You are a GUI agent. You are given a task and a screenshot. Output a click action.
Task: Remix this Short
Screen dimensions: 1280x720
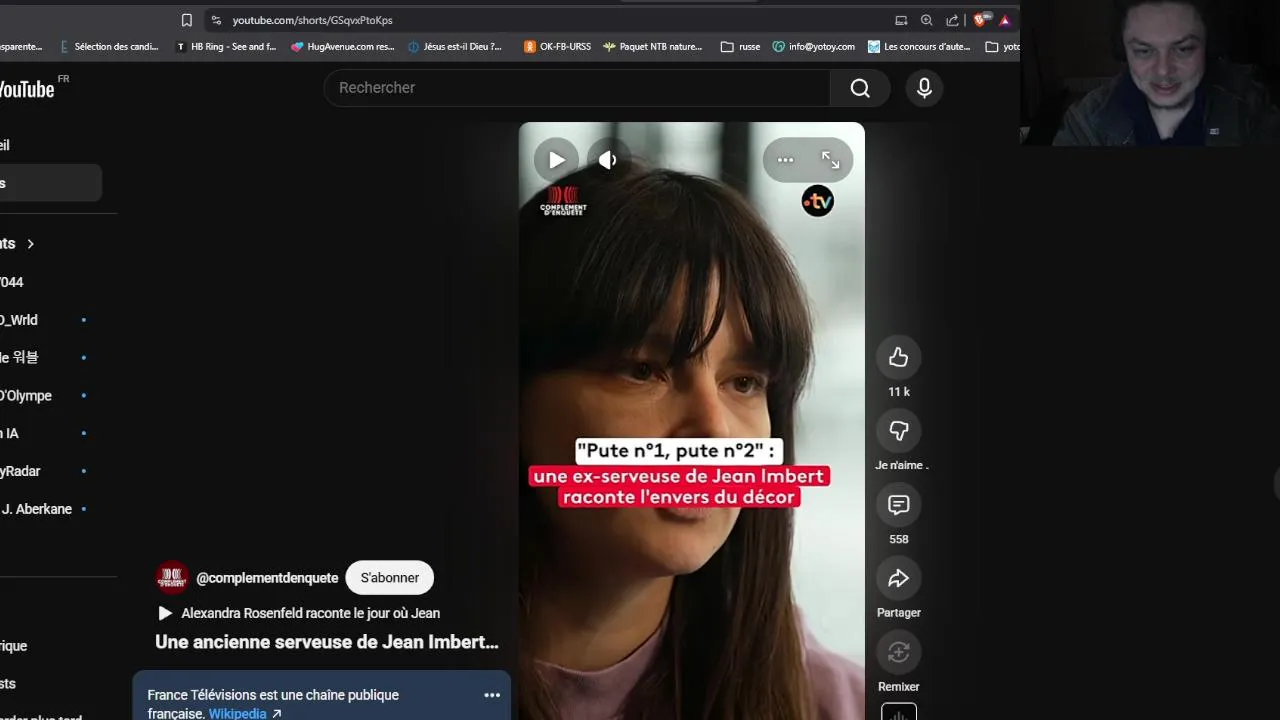click(x=898, y=653)
